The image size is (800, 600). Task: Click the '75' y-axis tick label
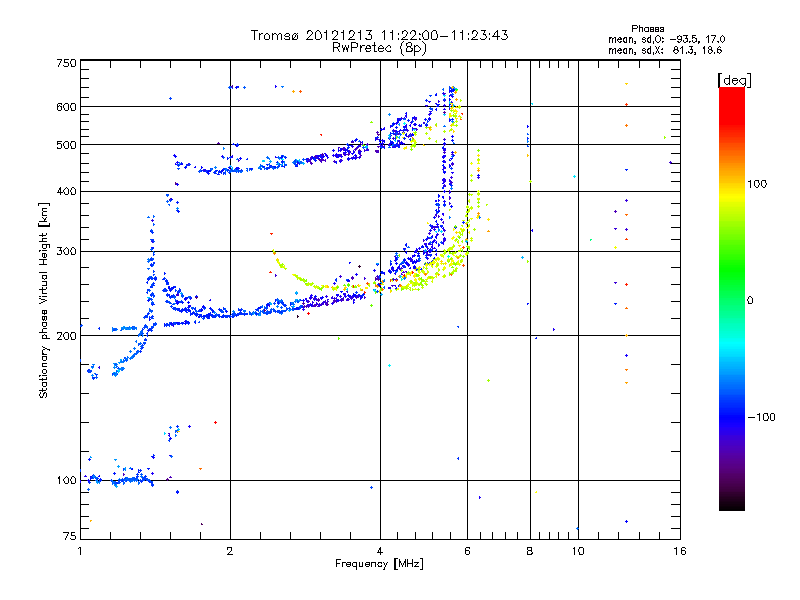[x=70, y=536]
